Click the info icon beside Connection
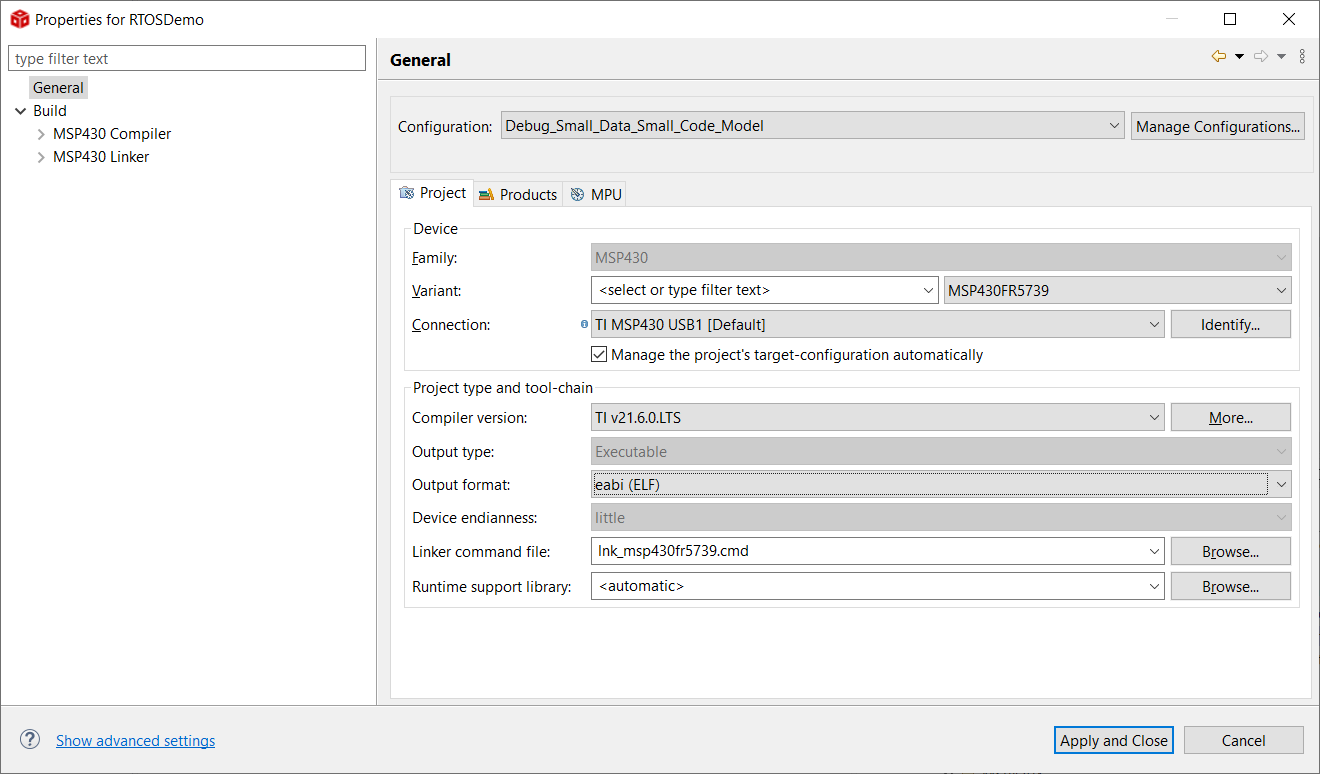The height and width of the screenshot is (774, 1320). click(x=584, y=324)
